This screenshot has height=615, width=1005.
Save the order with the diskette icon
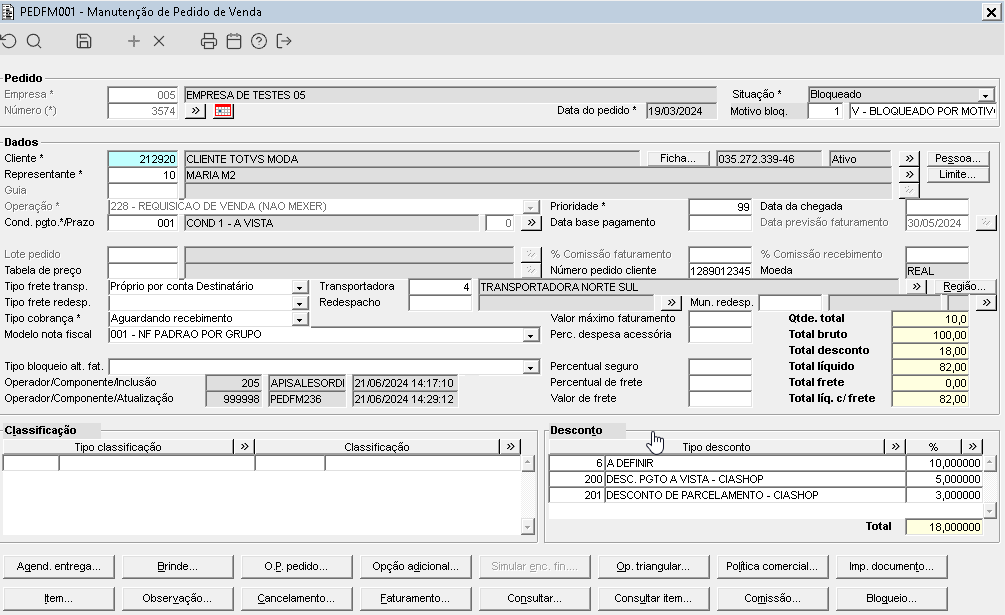point(84,41)
